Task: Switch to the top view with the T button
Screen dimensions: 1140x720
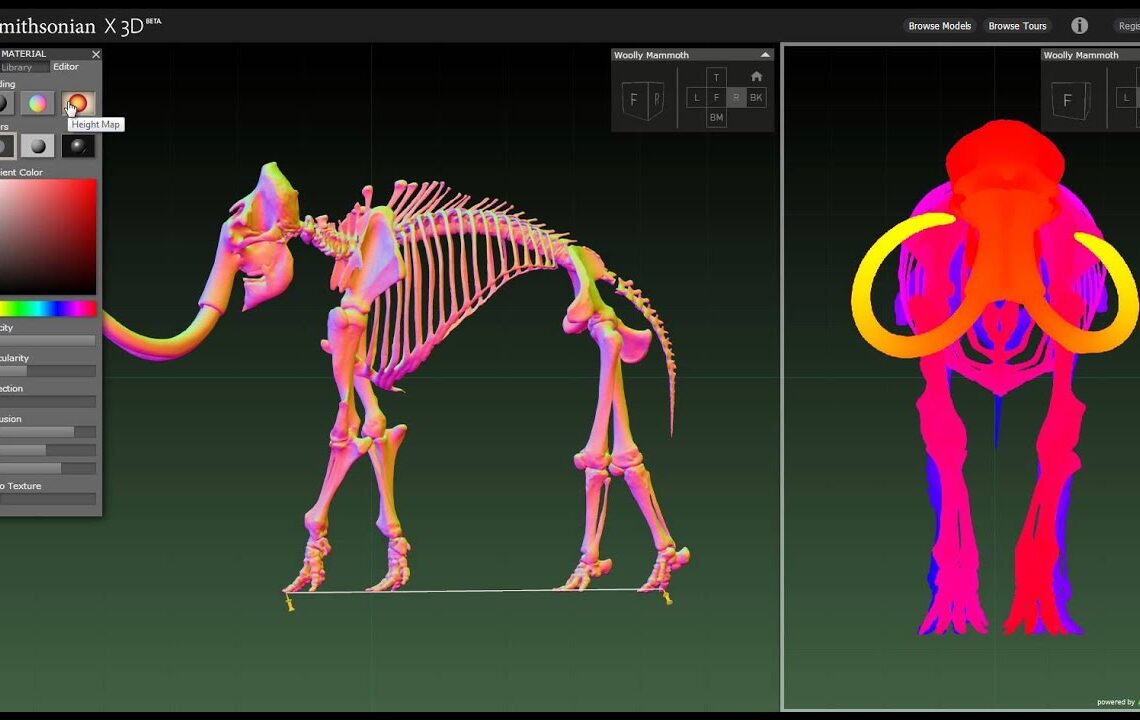Action: click(x=716, y=76)
